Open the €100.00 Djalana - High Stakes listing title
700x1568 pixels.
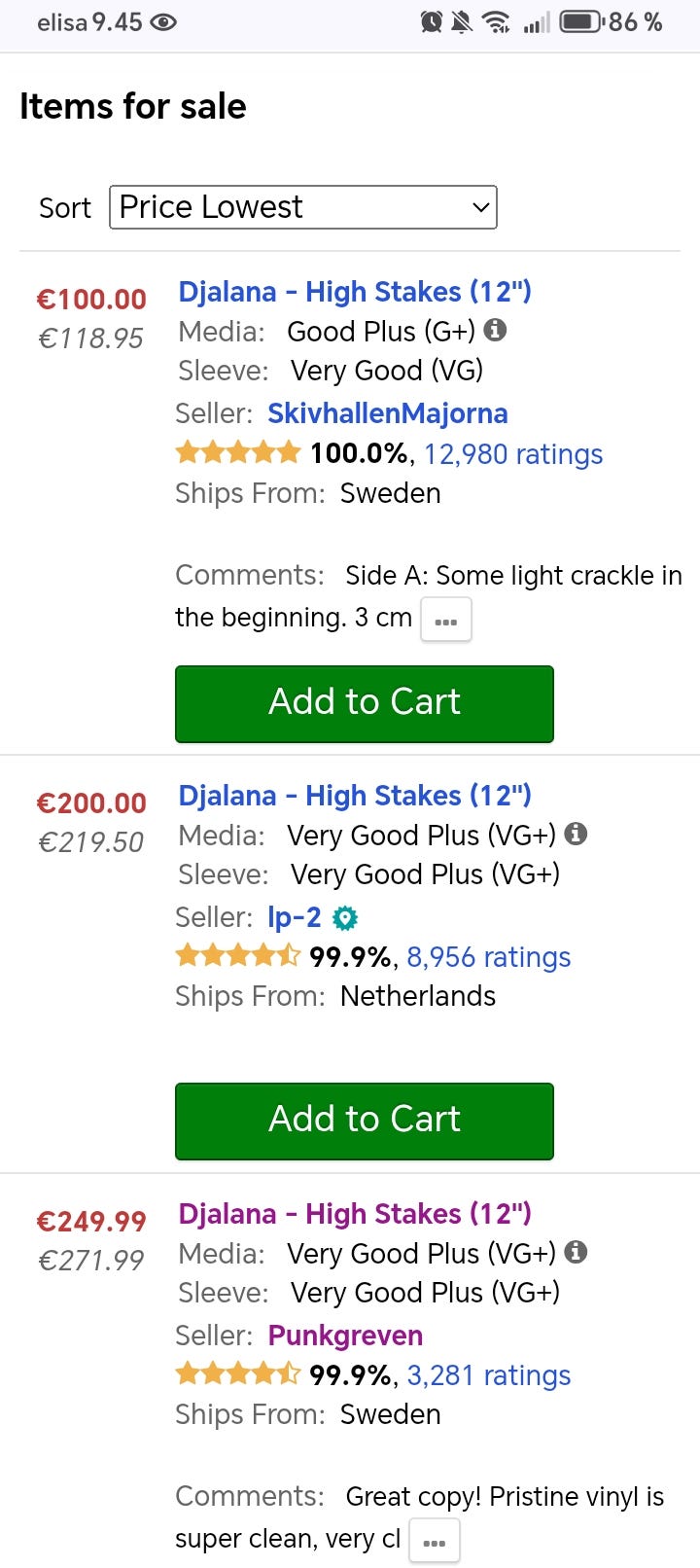[354, 292]
